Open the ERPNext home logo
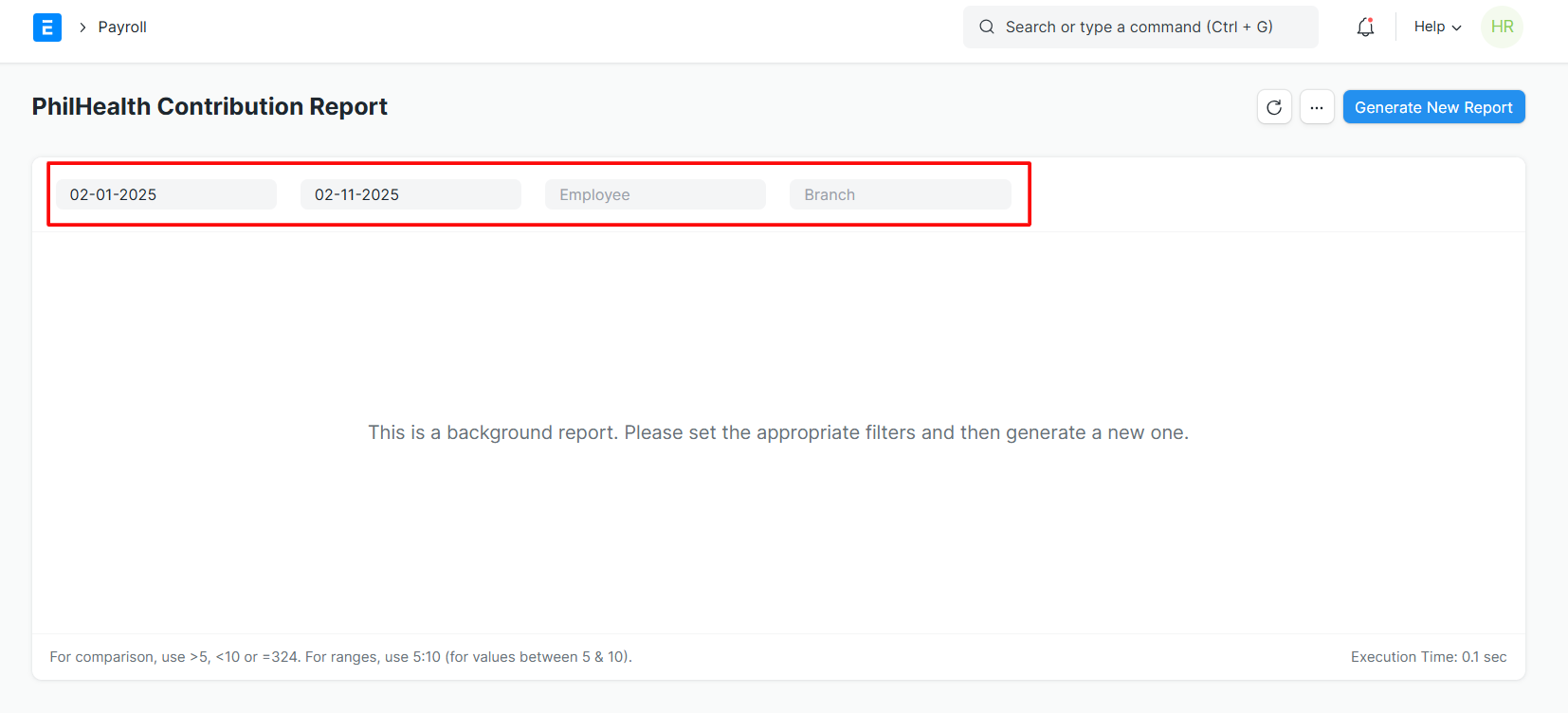The width and height of the screenshot is (1568, 713). [x=46, y=27]
